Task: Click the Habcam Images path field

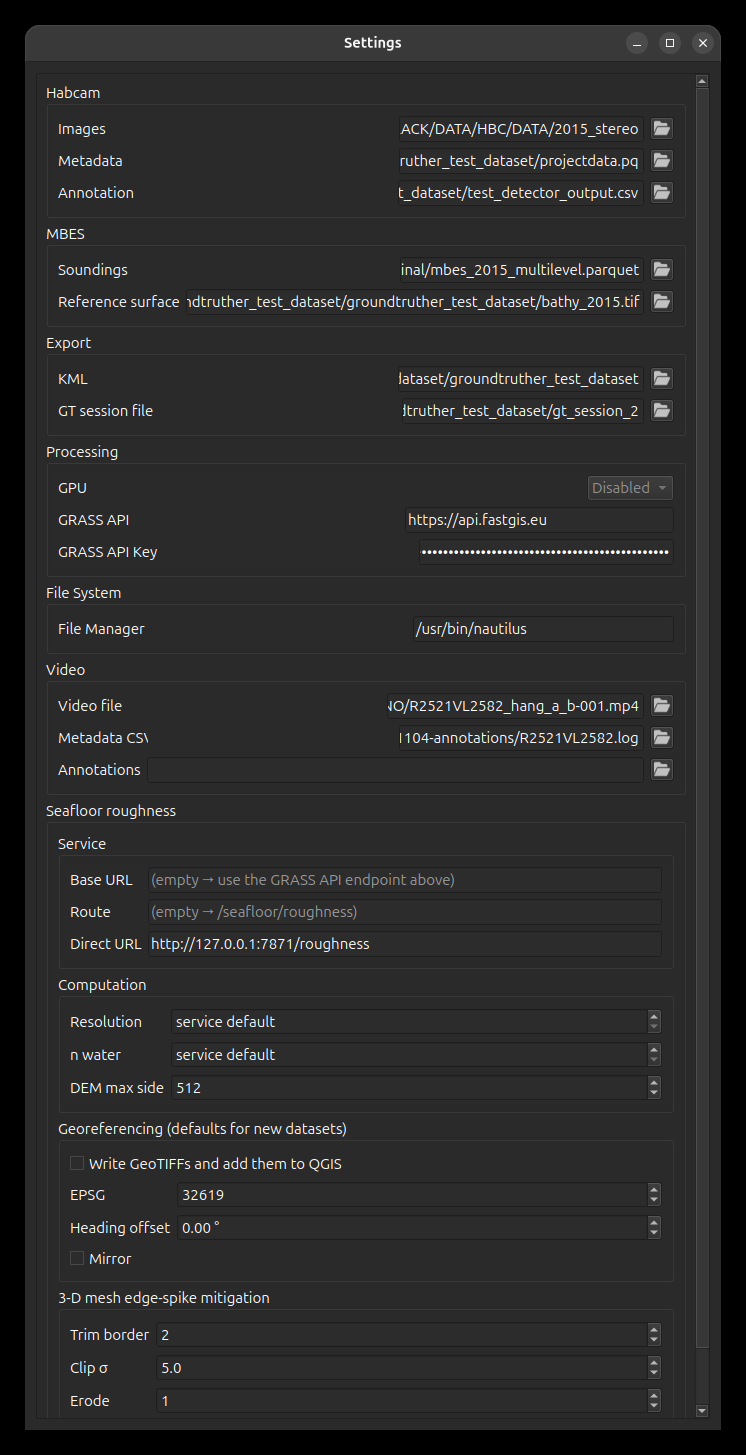Action: [519, 129]
